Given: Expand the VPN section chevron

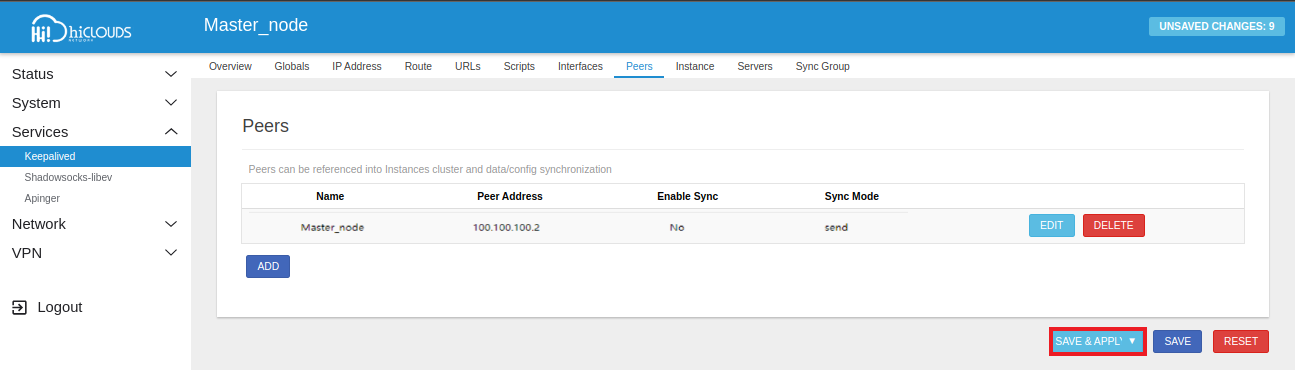Looking at the screenshot, I should [x=171, y=253].
